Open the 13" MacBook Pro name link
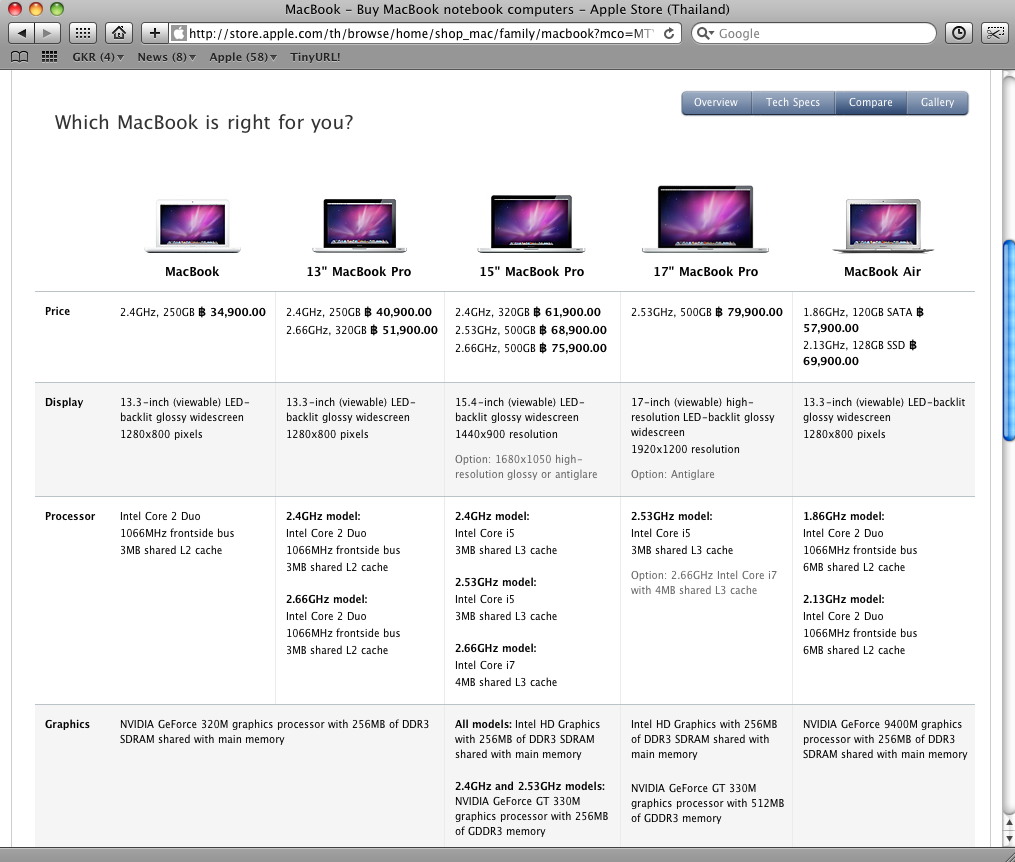 point(359,272)
